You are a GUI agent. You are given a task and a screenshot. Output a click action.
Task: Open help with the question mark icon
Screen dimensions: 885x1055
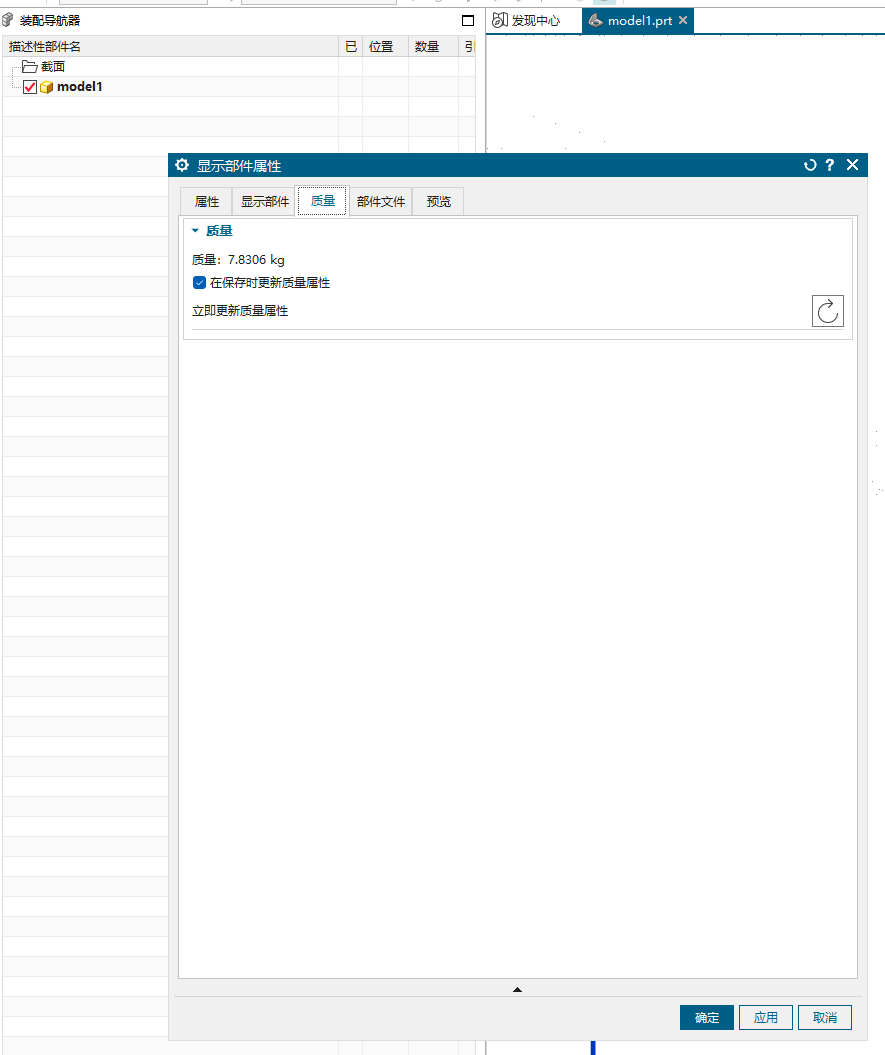(830, 165)
